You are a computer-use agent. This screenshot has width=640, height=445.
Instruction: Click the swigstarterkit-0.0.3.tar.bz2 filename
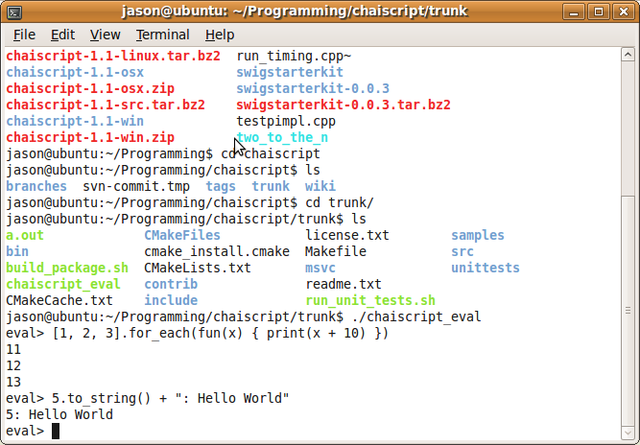(x=343, y=105)
